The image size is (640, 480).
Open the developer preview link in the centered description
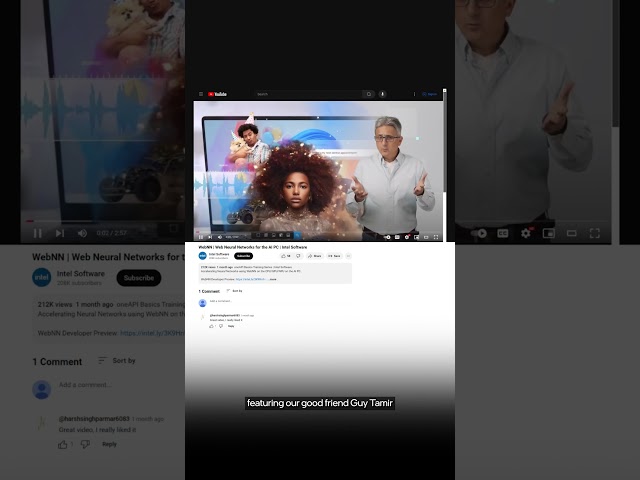[251, 279]
